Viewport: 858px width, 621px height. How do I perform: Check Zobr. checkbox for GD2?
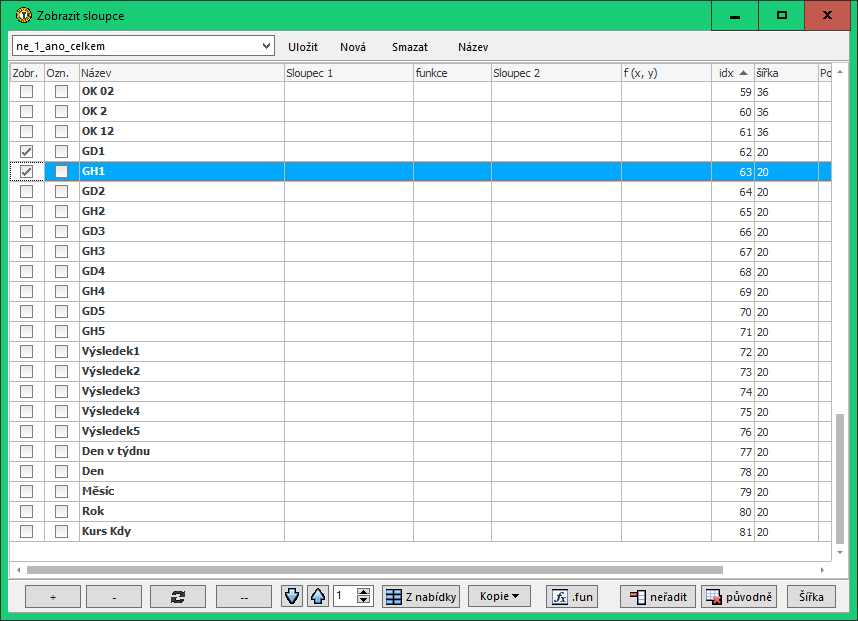tap(26, 191)
